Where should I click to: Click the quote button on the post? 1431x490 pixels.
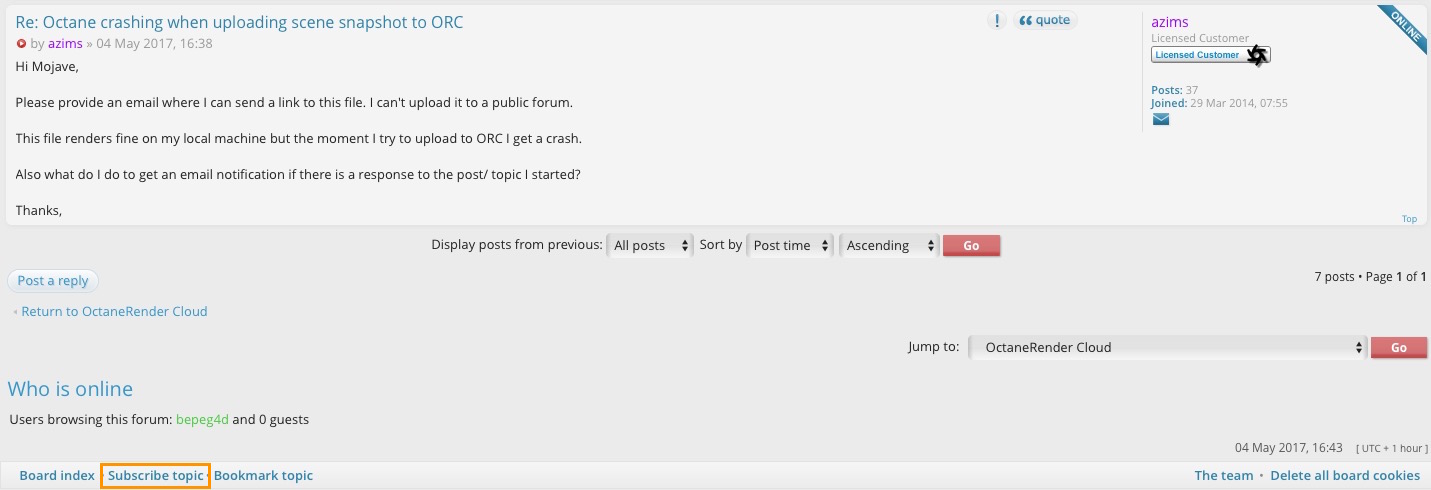click(x=1045, y=20)
